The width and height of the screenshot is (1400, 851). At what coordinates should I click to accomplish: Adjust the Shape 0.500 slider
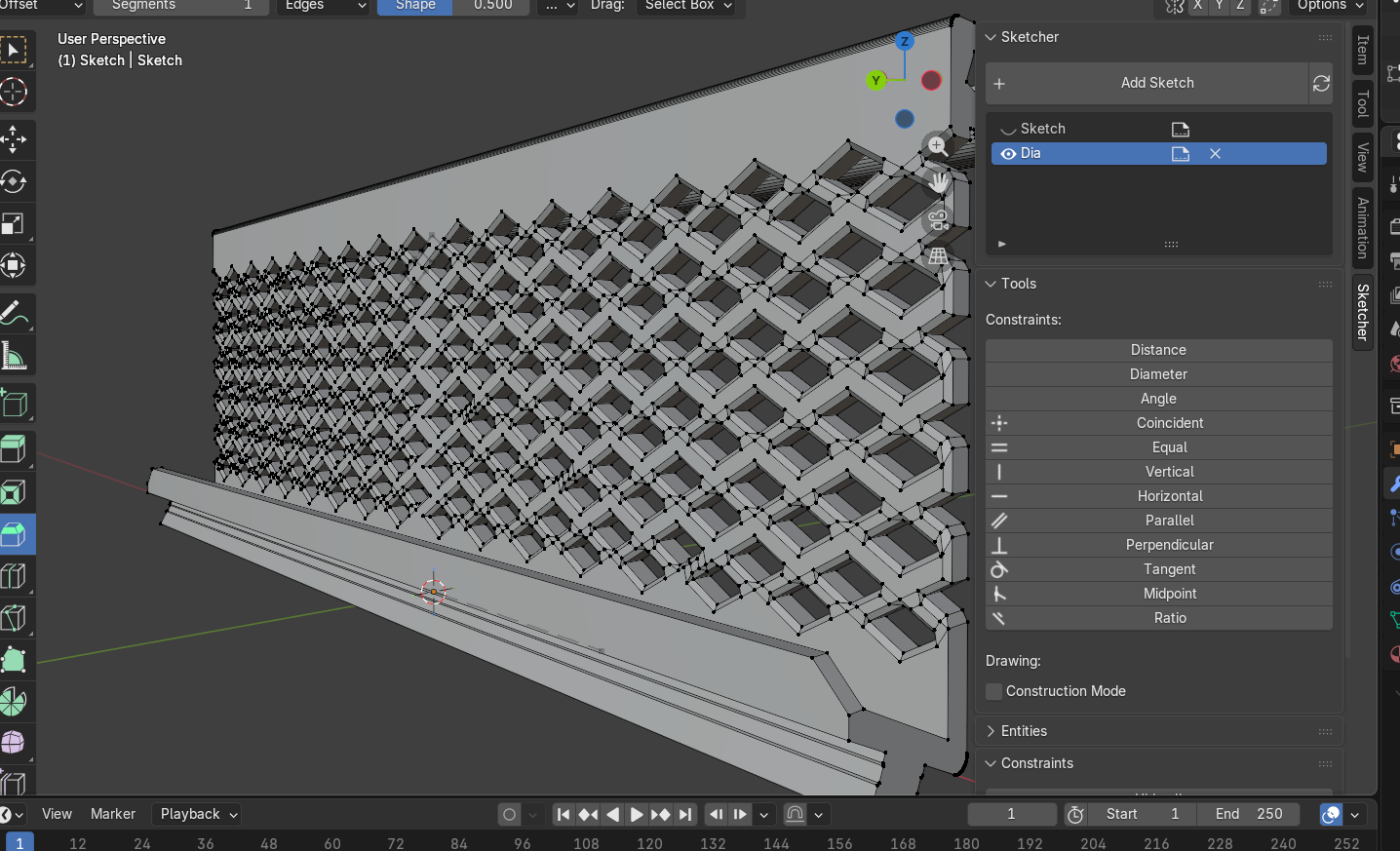(x=453, y=6)
